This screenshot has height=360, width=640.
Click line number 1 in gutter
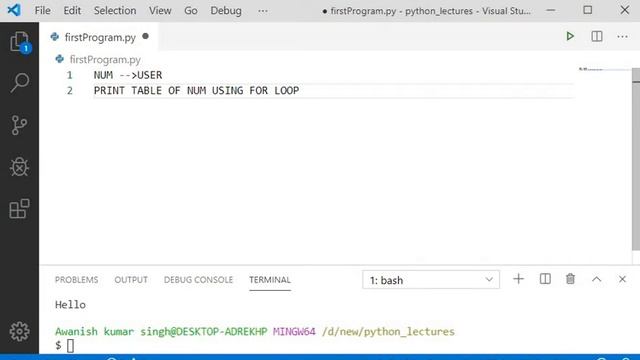click(69, 75)
